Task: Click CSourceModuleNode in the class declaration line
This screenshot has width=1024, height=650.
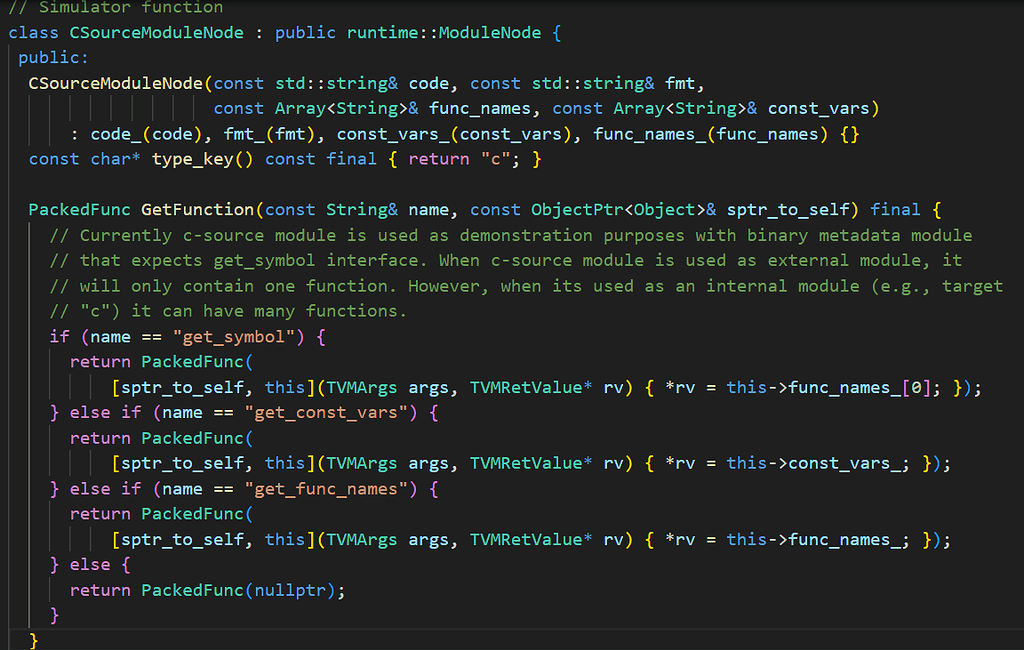Action: click(x=156, y=32)
